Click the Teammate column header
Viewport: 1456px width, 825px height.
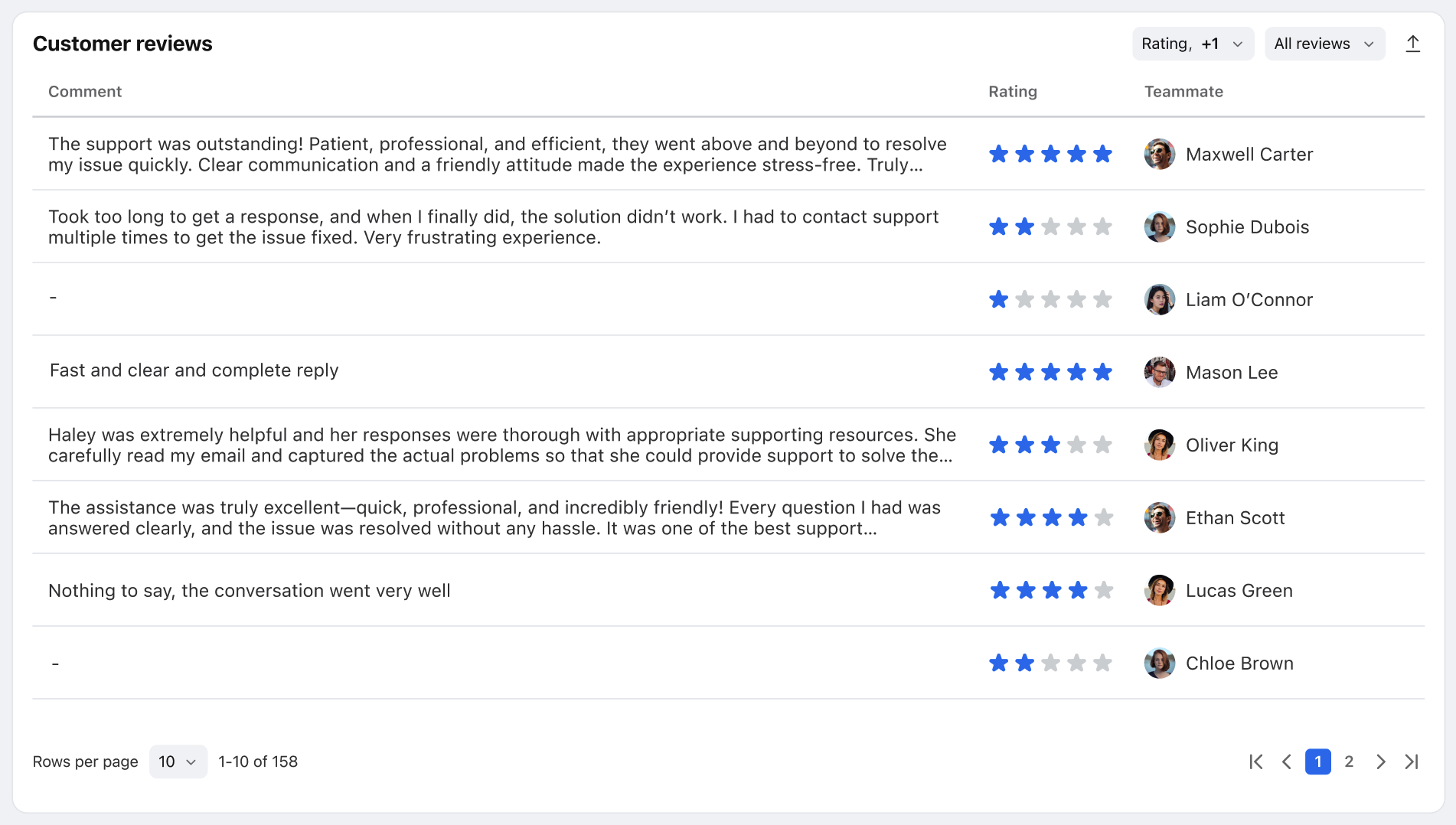point(1183,92)
